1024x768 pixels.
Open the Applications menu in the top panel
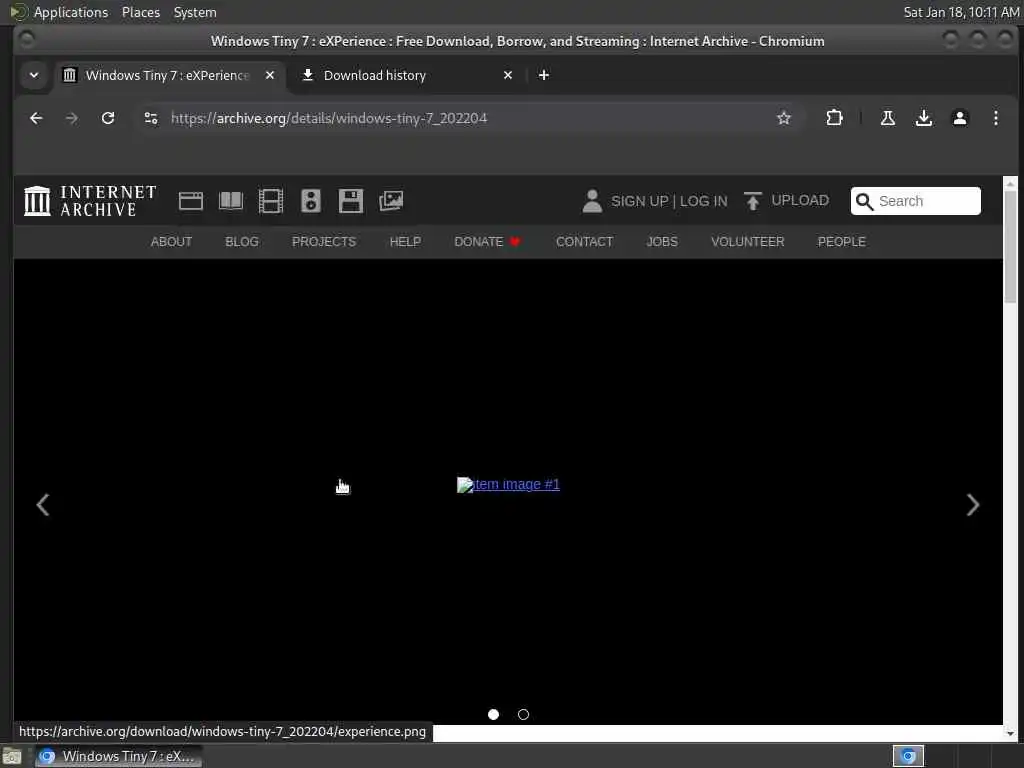(71, 12)
